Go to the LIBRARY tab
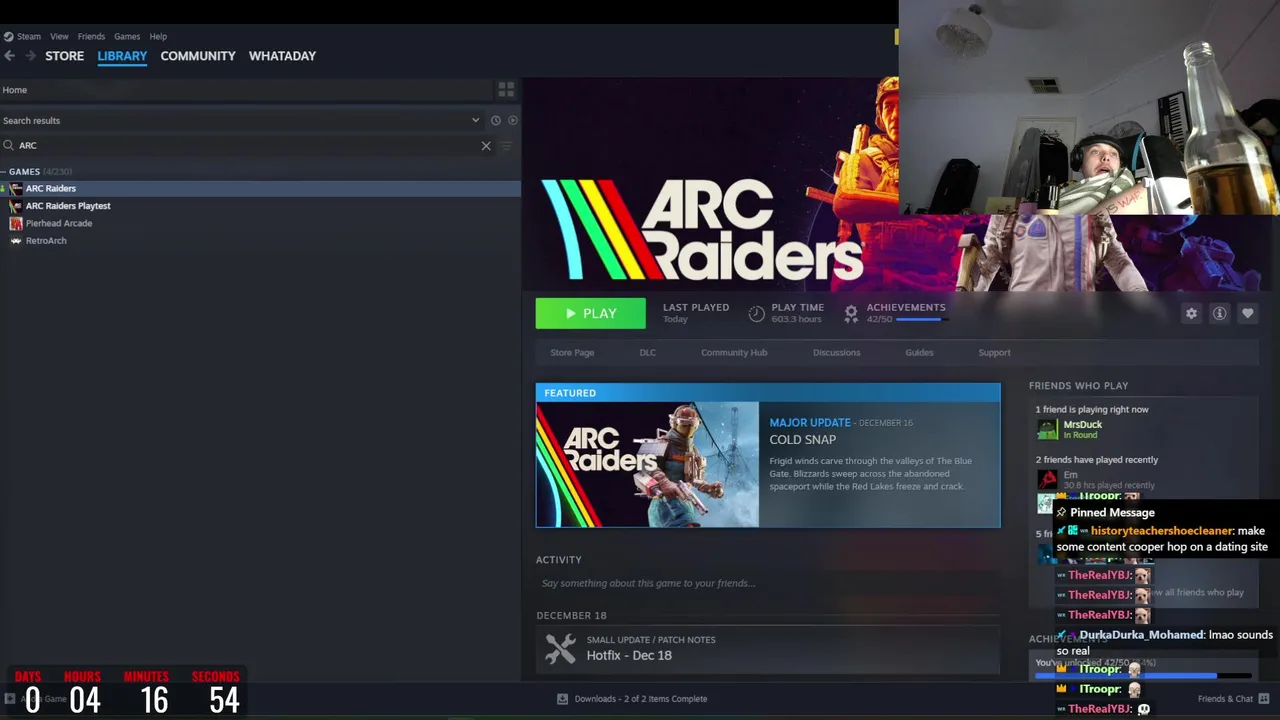1280x720 pixels. pyautogui.click(x=122, y=56)
